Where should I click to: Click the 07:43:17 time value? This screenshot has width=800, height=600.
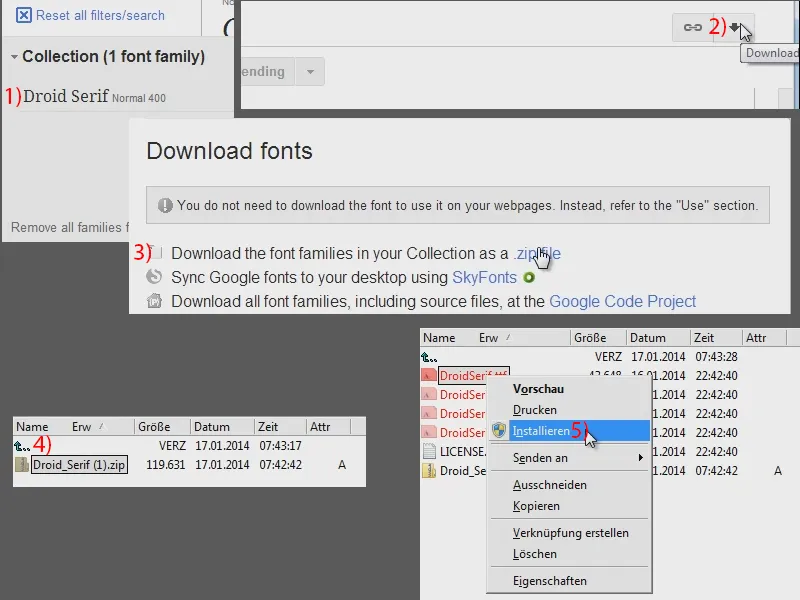pos(280,446)
